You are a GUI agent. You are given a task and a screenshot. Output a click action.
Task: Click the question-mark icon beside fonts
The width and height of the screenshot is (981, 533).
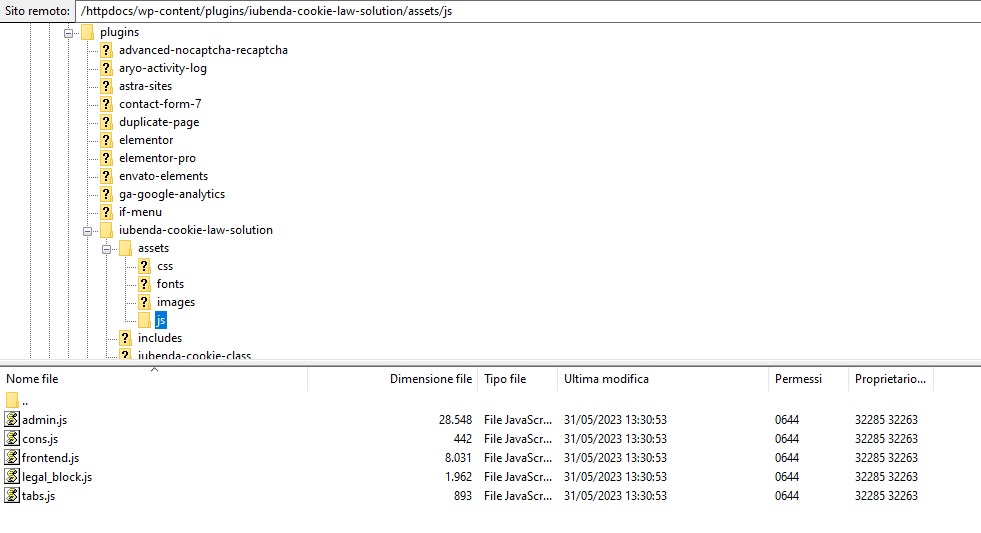point(144,284)
